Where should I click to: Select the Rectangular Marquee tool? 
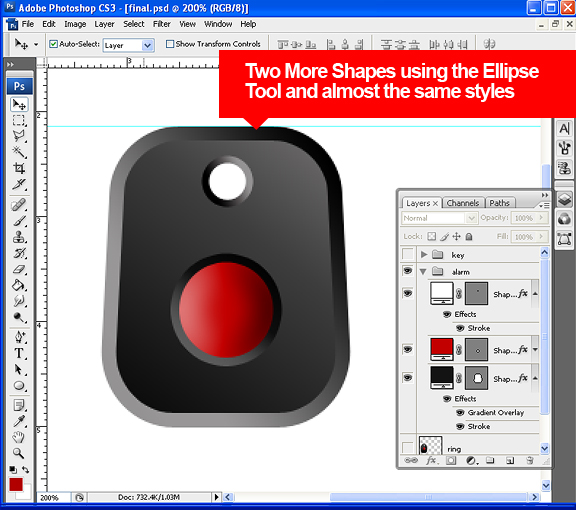point(19,121)
